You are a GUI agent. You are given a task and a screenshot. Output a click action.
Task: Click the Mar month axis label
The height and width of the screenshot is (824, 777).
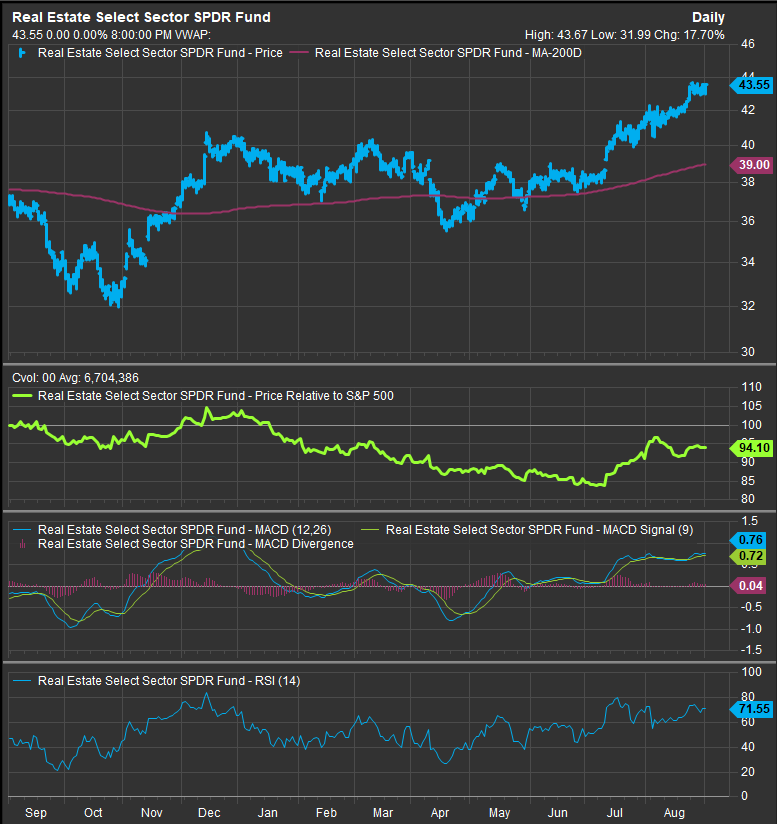click(383, 812)
